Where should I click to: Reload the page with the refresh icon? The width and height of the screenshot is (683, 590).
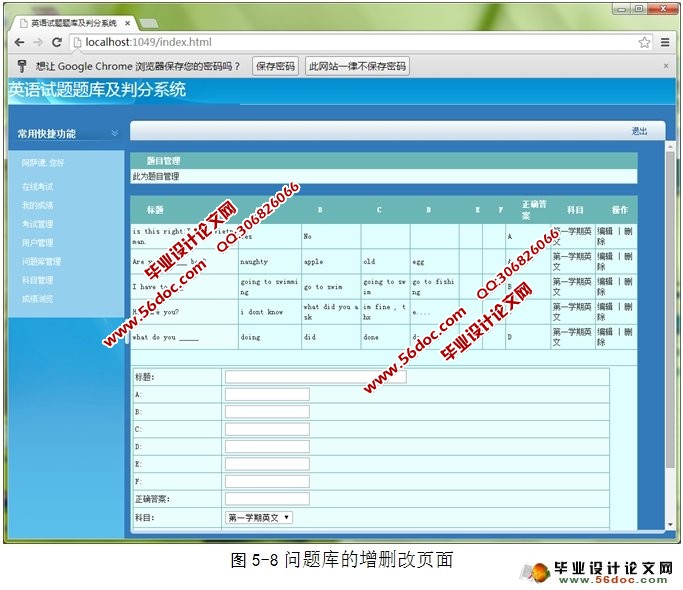click(x=57, y=43)
